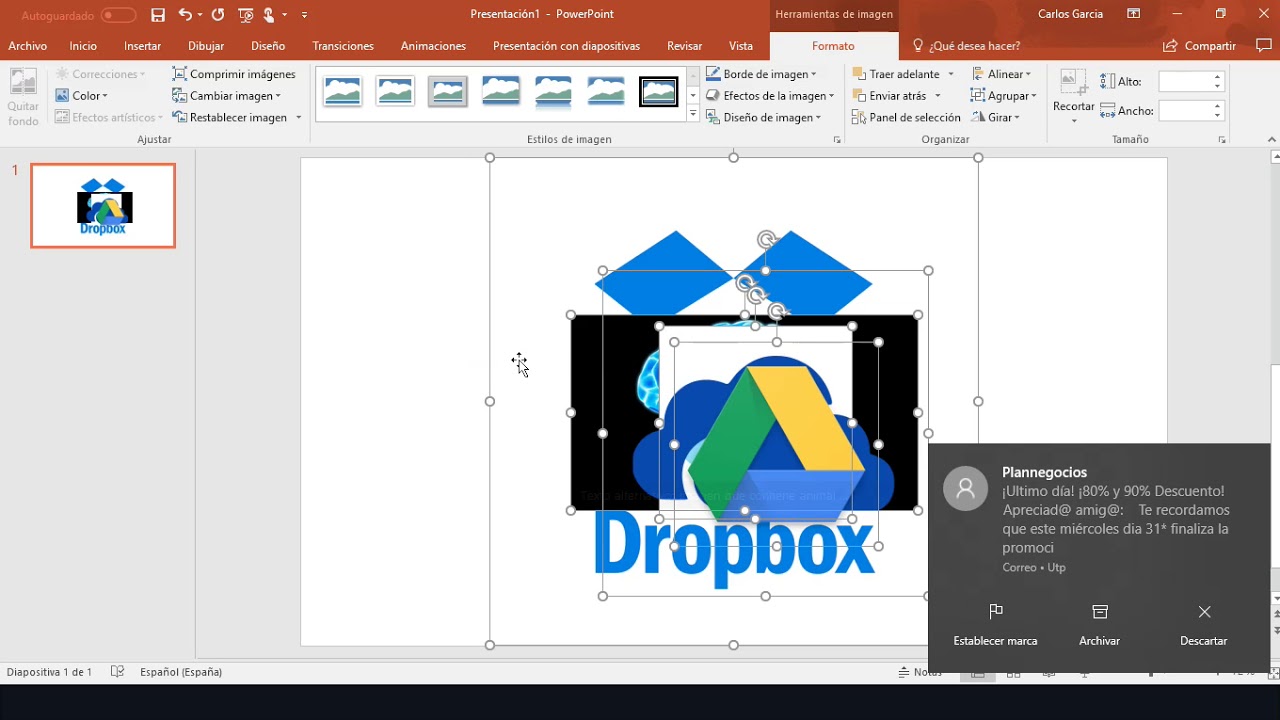Open the Archivo menu
This screenshot has height=720, width=1280.
pyautogui.click(x=28, y=46)
